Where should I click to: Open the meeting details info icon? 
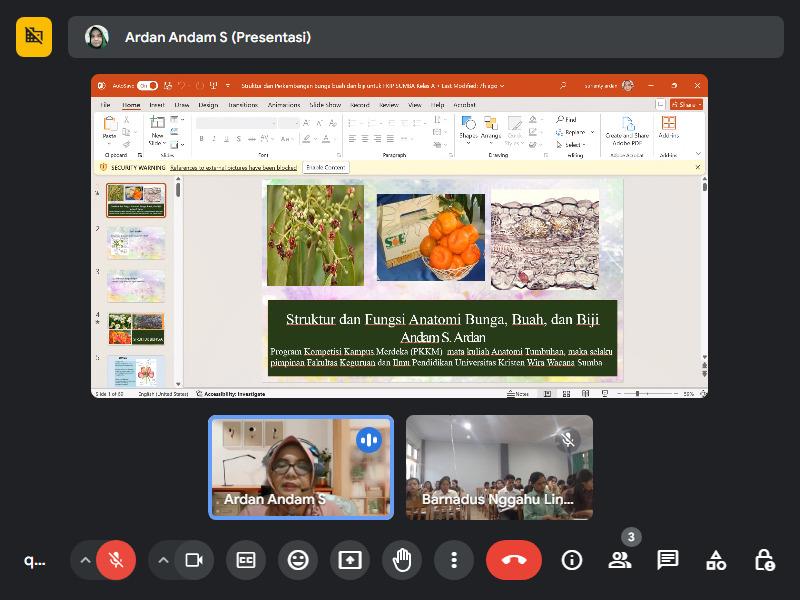click(572, 560)
